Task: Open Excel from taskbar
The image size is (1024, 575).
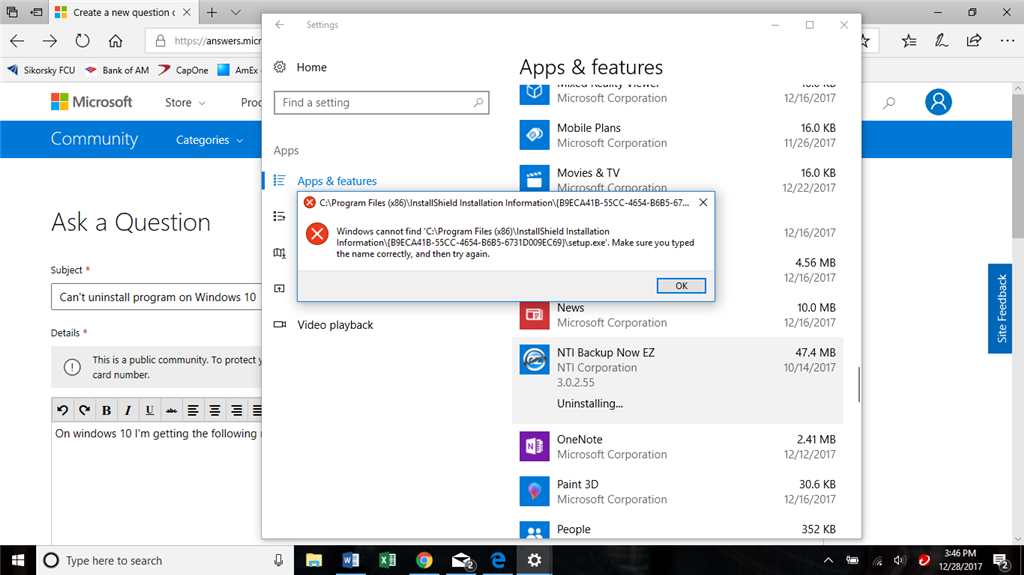Action: coord(387,560)
